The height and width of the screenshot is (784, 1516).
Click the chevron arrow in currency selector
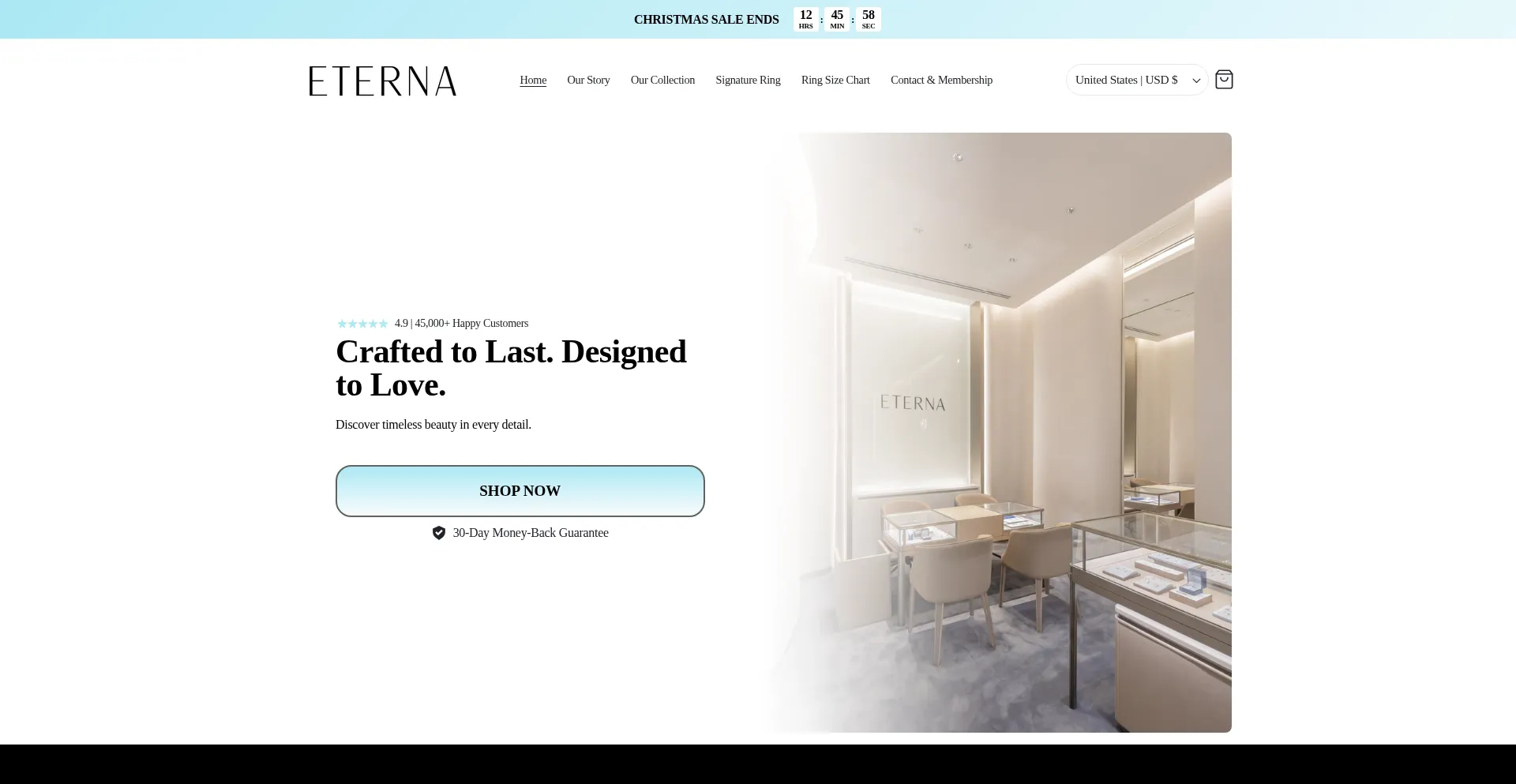1196,81
